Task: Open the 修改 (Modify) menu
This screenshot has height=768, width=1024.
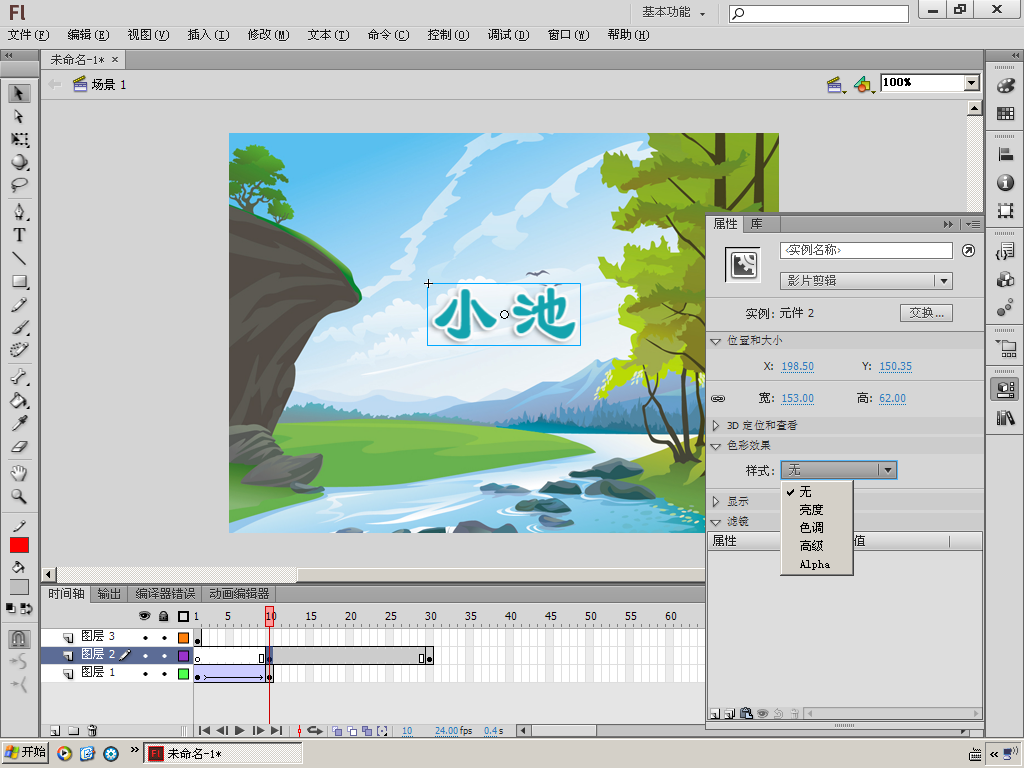Action: click(268, 35)
